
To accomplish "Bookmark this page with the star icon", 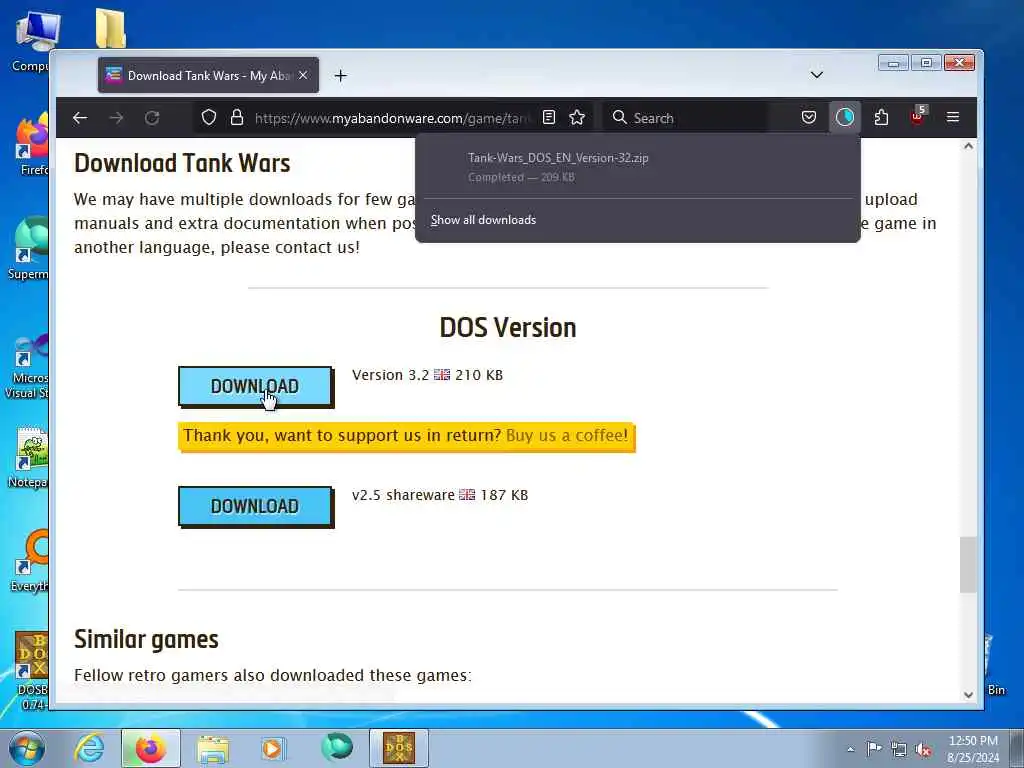I will pyautogui.click(x=577, y=118).
